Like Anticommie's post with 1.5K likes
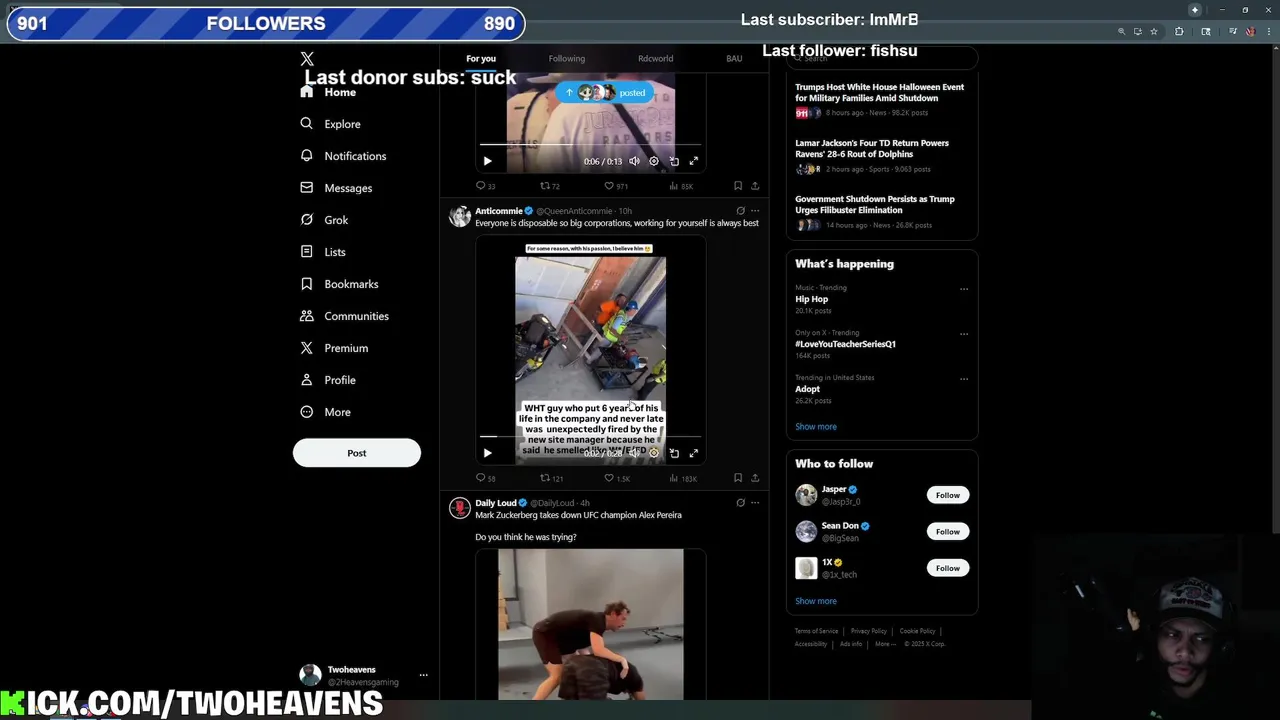The width and height of the screenshot is (1280, 720). click(617, 478)
